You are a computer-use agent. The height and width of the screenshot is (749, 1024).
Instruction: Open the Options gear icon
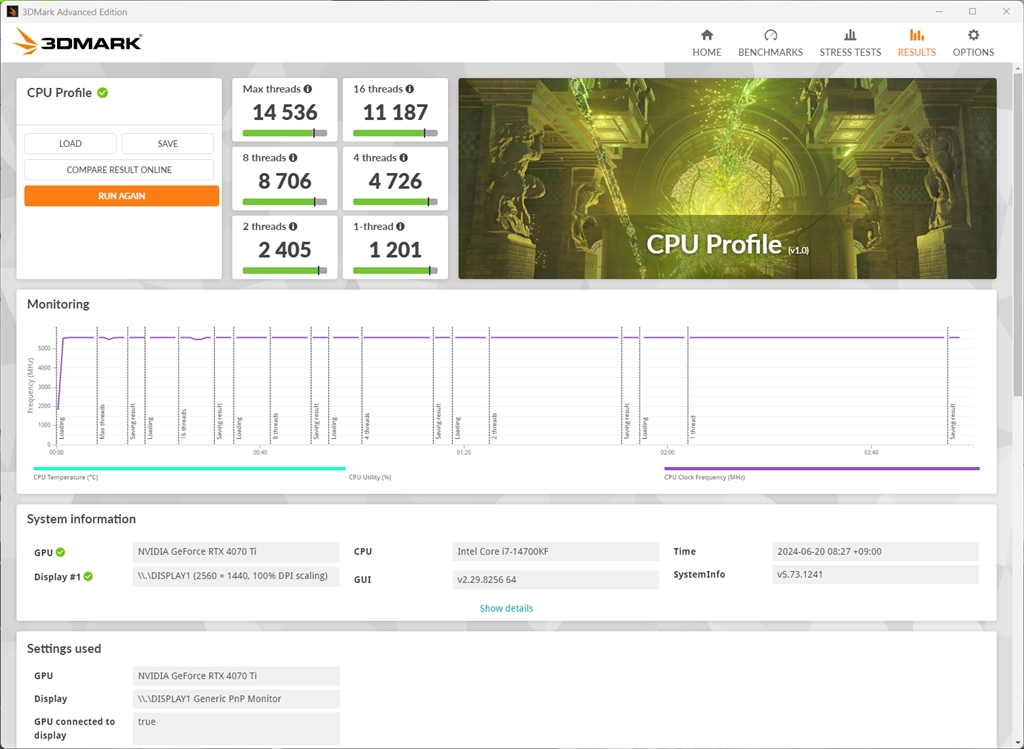[x=973, y=35]
